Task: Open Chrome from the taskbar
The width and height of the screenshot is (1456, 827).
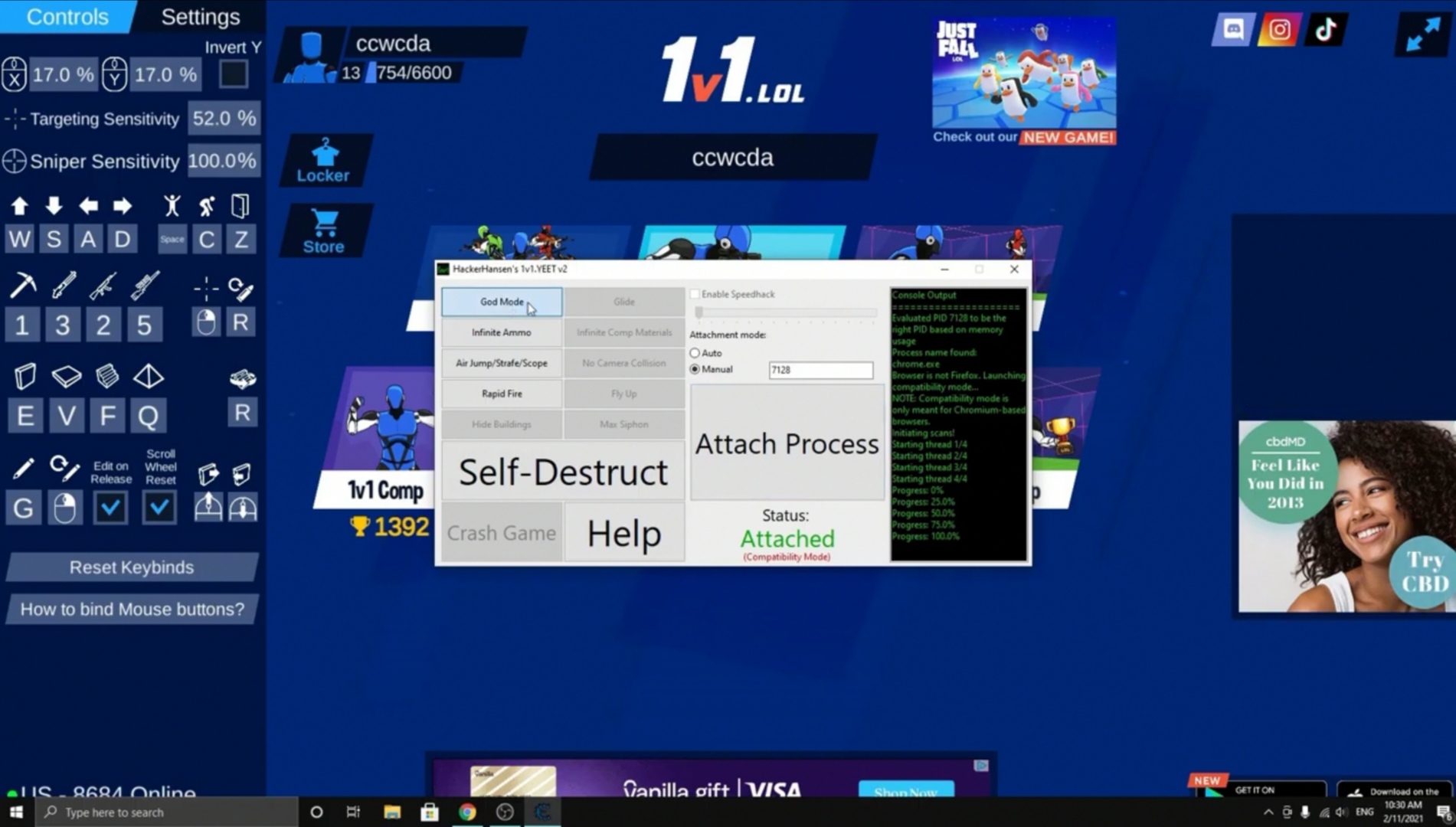Action: tap(467, 812)
